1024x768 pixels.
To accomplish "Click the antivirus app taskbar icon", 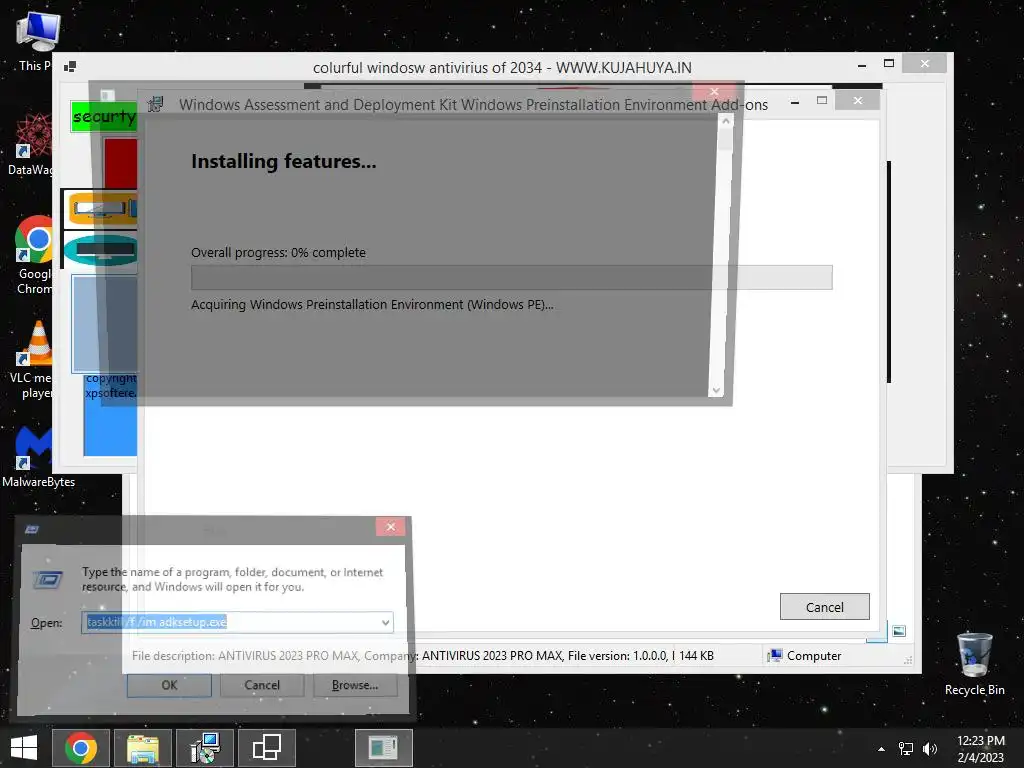I will (x=383, y=748).
